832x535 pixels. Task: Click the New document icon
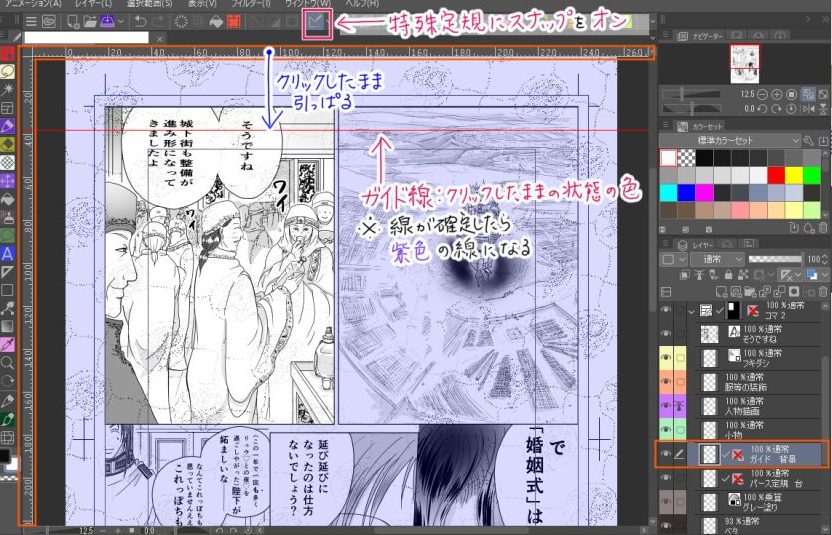[73, 22]
